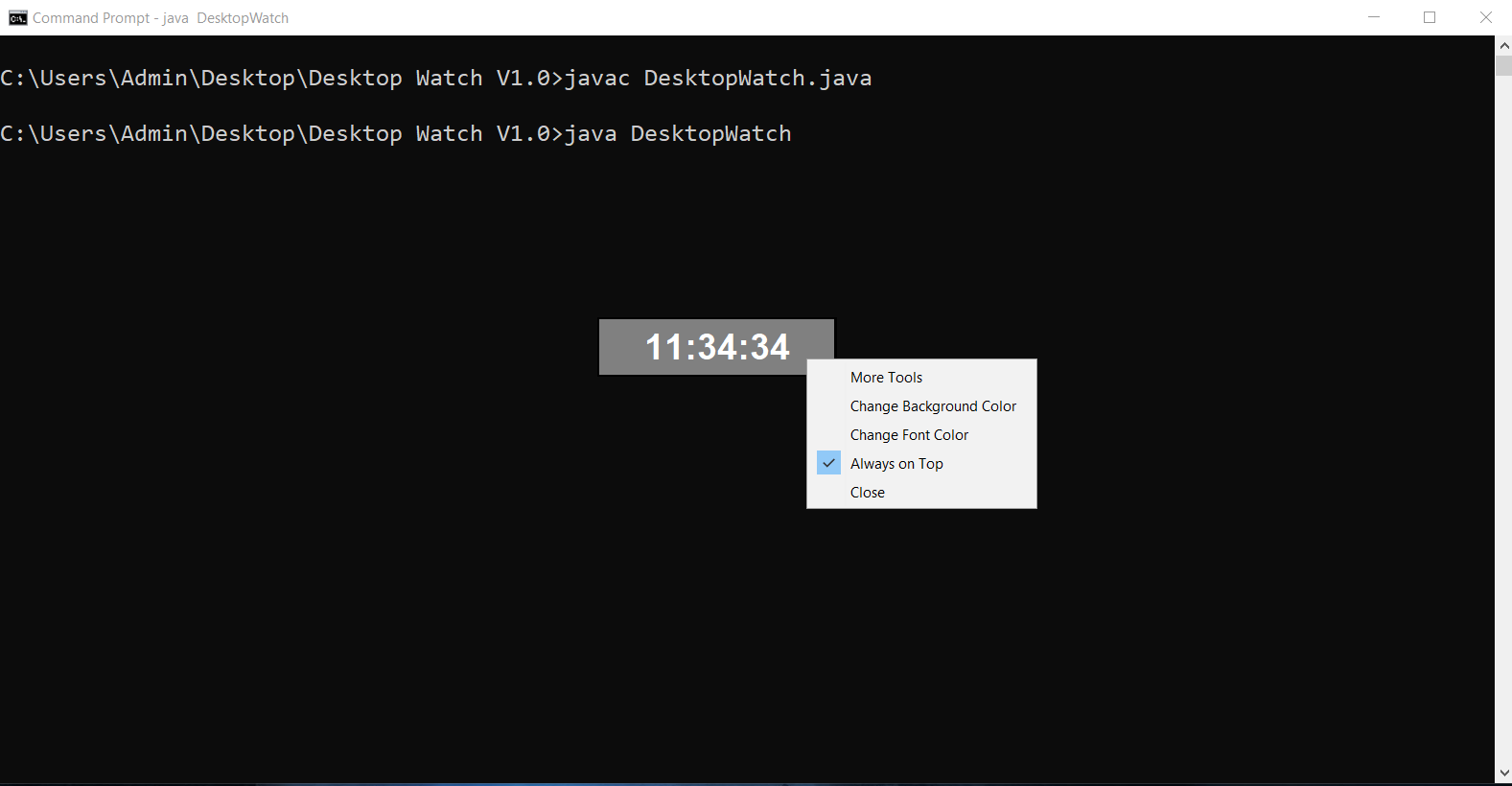Click the 11:34:34 clock widget
This screenshot has width=1512, height=786.
tap(716, 347)
